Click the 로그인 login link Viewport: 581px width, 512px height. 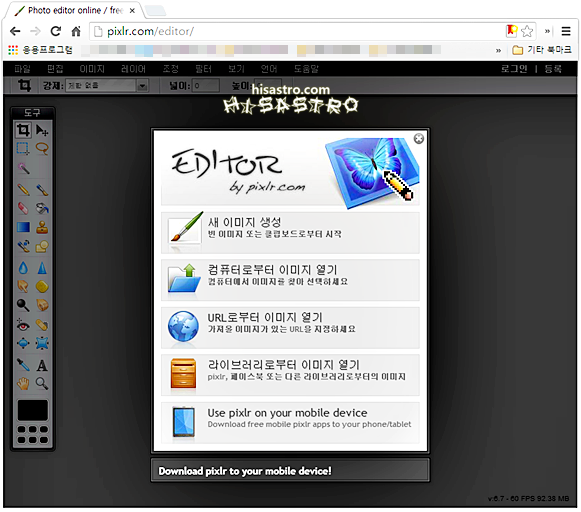514,69
